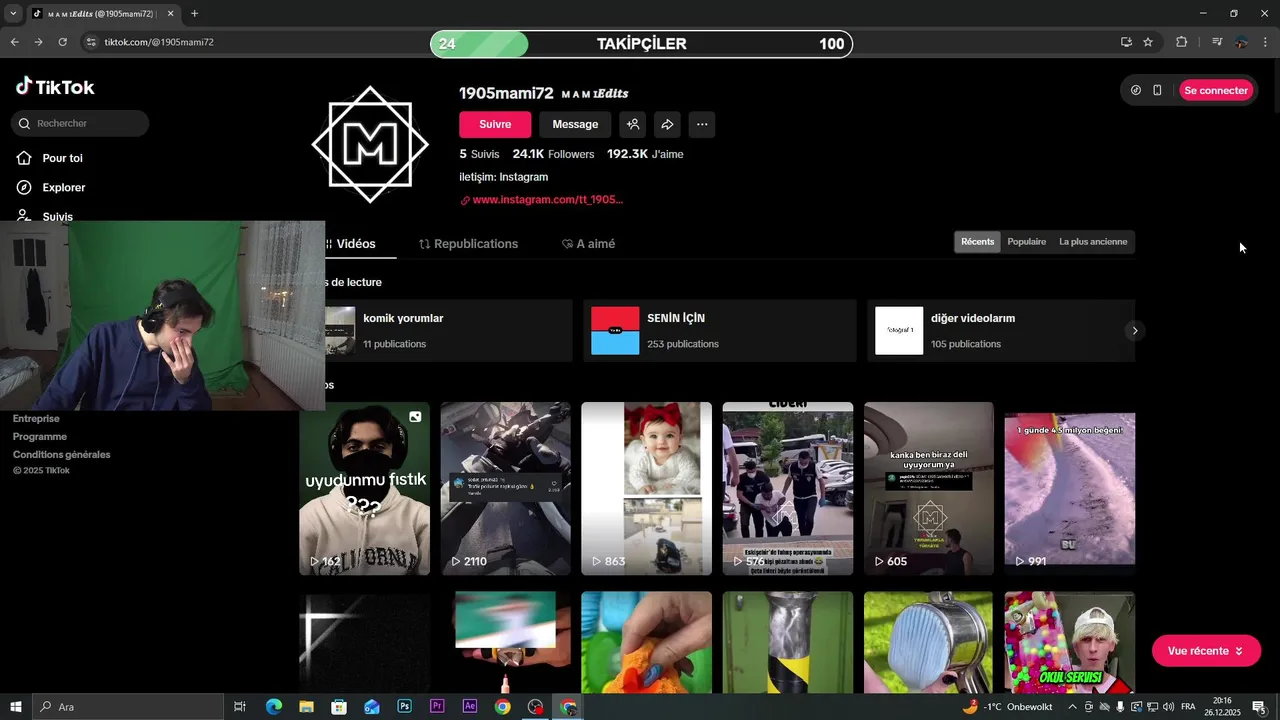Show the Followers count list
Image resolution: width=1280 pixels, height=720 pixels.
pos(553,154)
